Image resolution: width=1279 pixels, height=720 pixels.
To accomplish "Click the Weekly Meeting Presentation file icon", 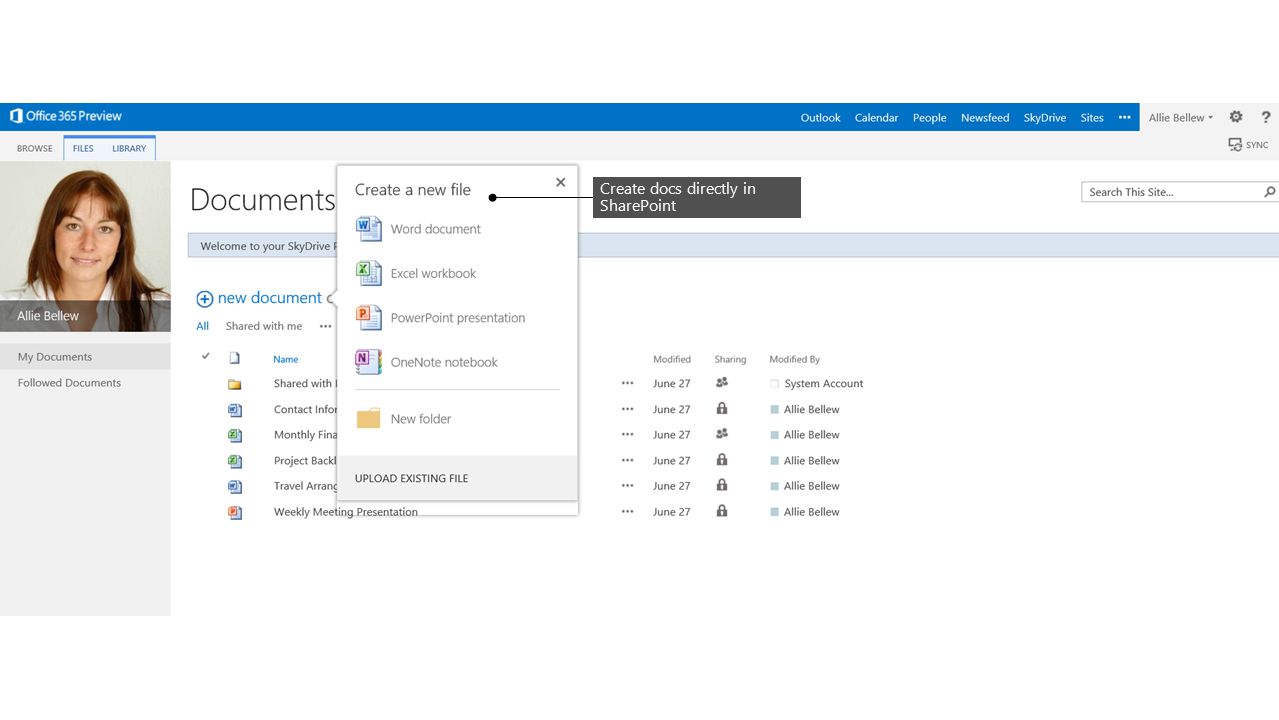I will [x=235, y=512].
